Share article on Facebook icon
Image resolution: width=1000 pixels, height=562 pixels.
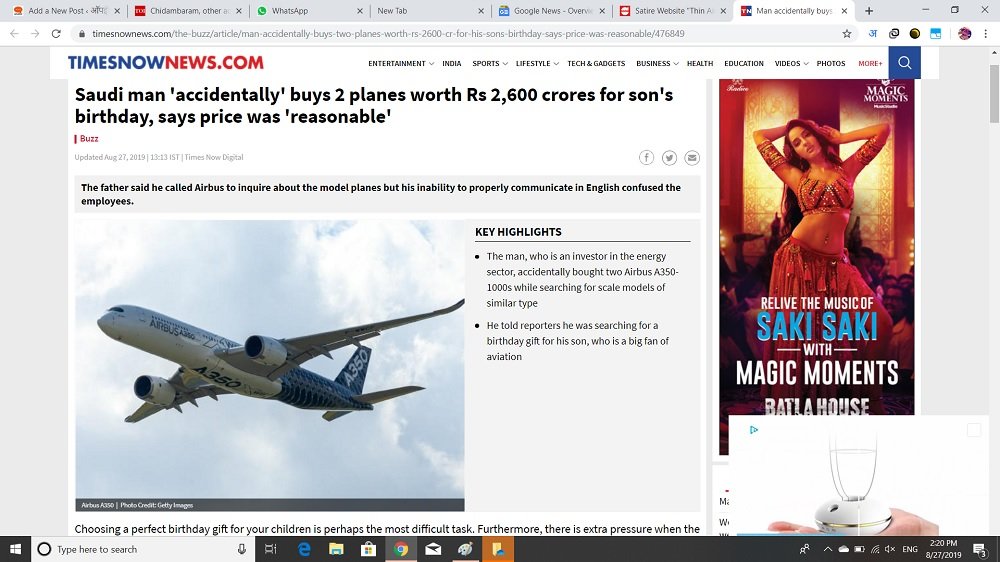(647, 158)
